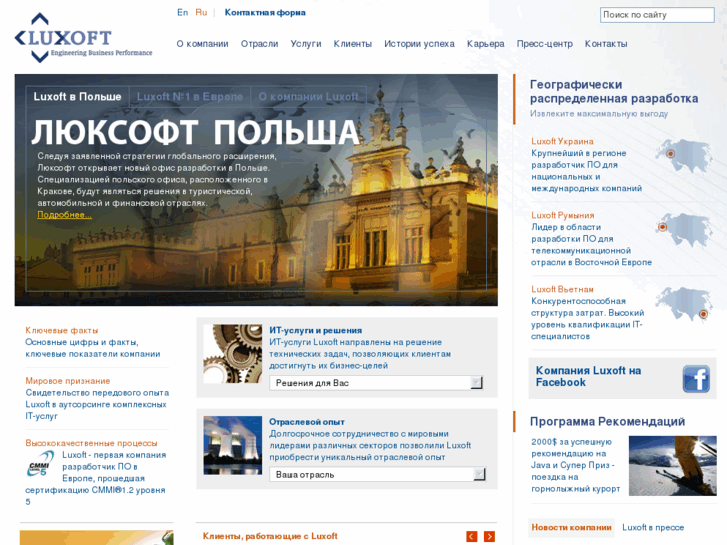727x545 pixels.
Task: Open the Контакты menu
Action: pyautogui.click(x=606, y=44)
